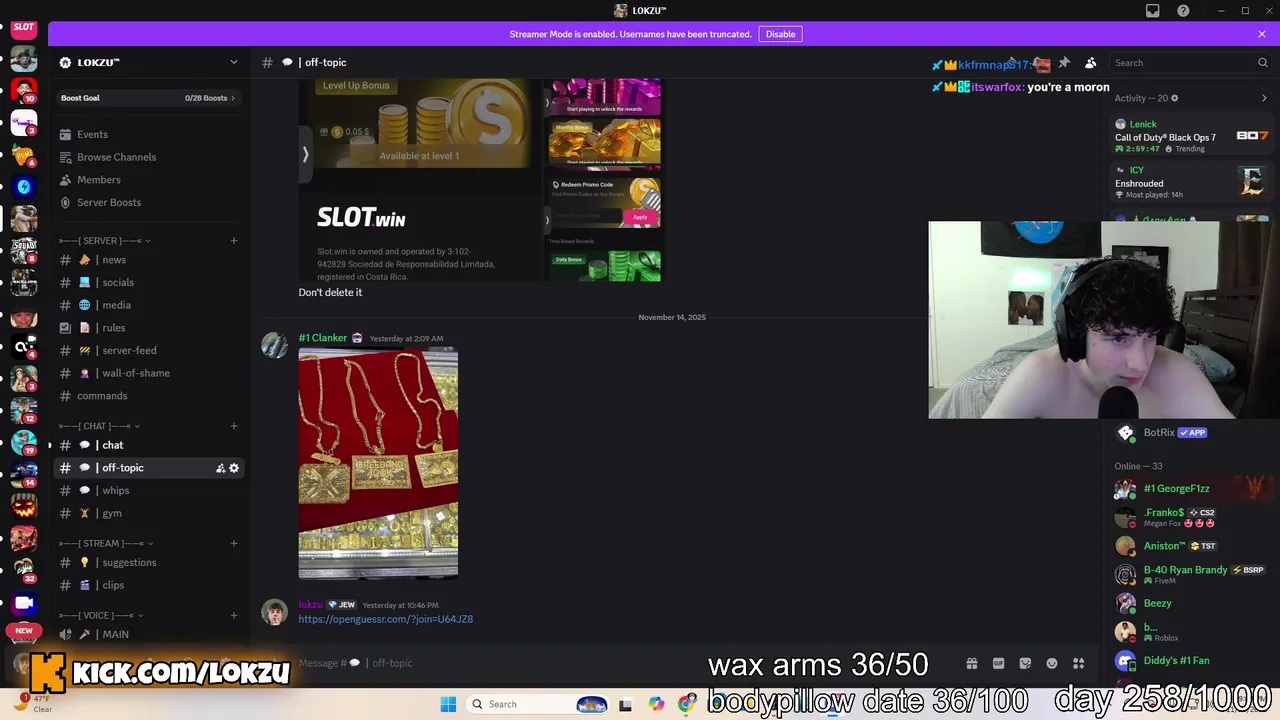Screen dimensions: 1280x720
Task: Open the server-feed channel
Action: (x=148, y=350)
